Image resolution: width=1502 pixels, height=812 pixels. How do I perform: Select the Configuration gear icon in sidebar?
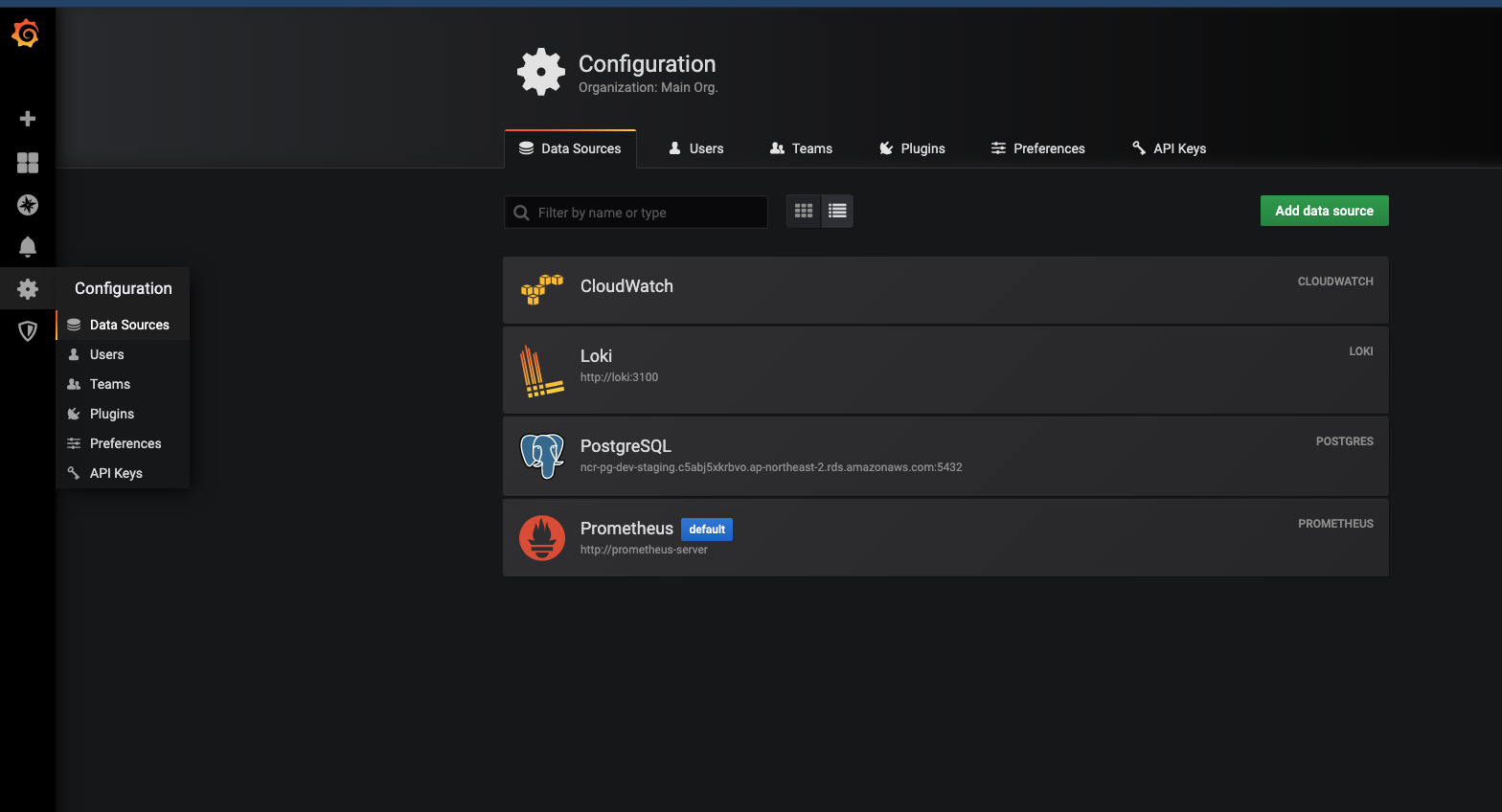point(28,289)
